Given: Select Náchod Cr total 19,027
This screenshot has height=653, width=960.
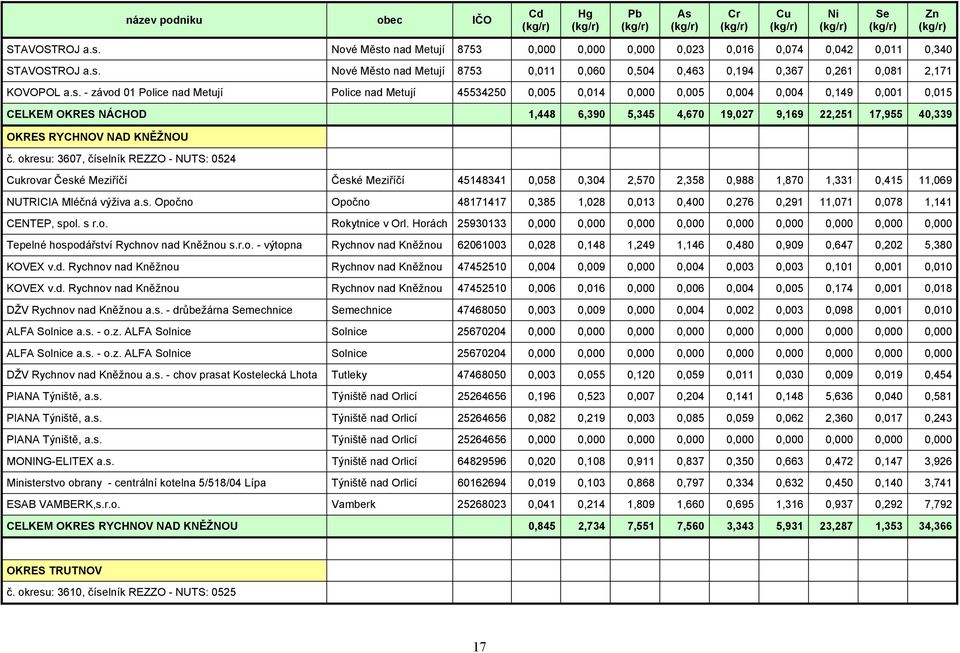Looking at the screenshot, I should pyautogui.click(x=737, y=114).
